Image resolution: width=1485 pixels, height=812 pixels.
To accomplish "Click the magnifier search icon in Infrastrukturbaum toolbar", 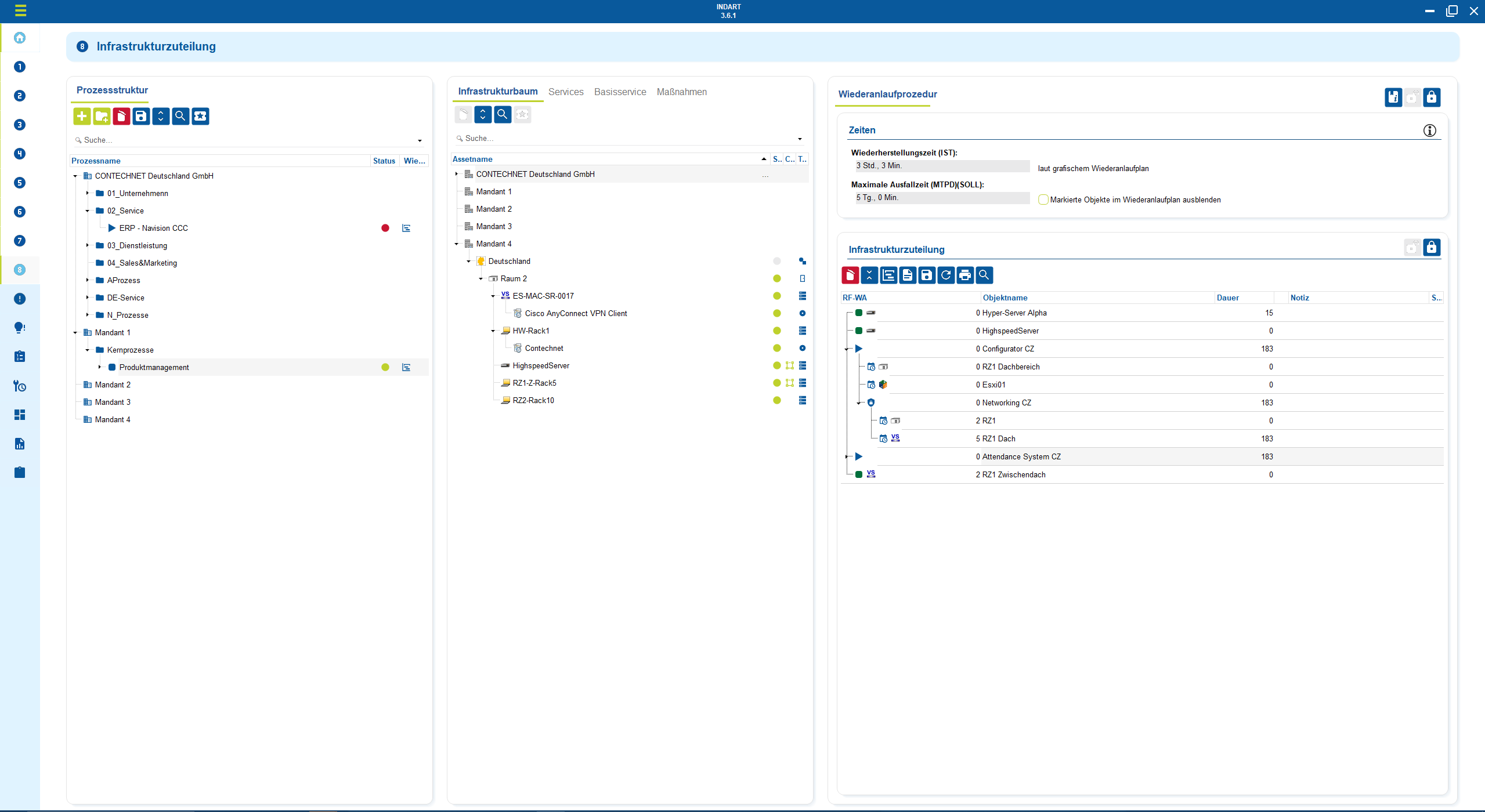I will 503,115.
